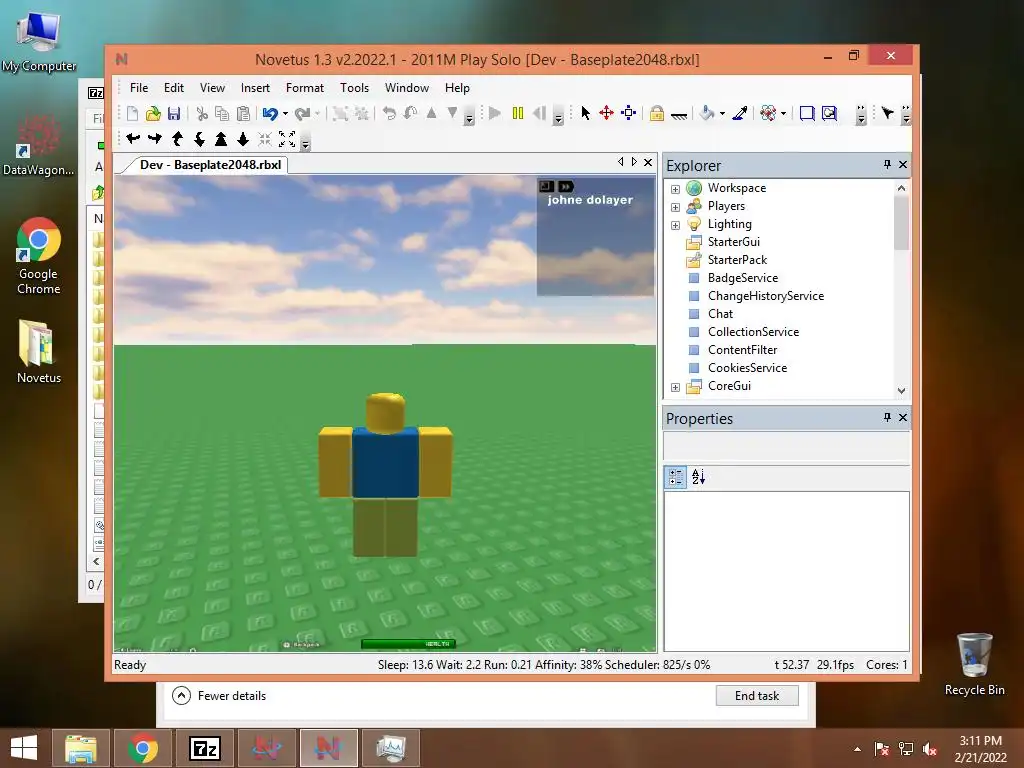This screenshot has width=1024, height=768.
Task: Open the File menu
Action: click(139, 88)
